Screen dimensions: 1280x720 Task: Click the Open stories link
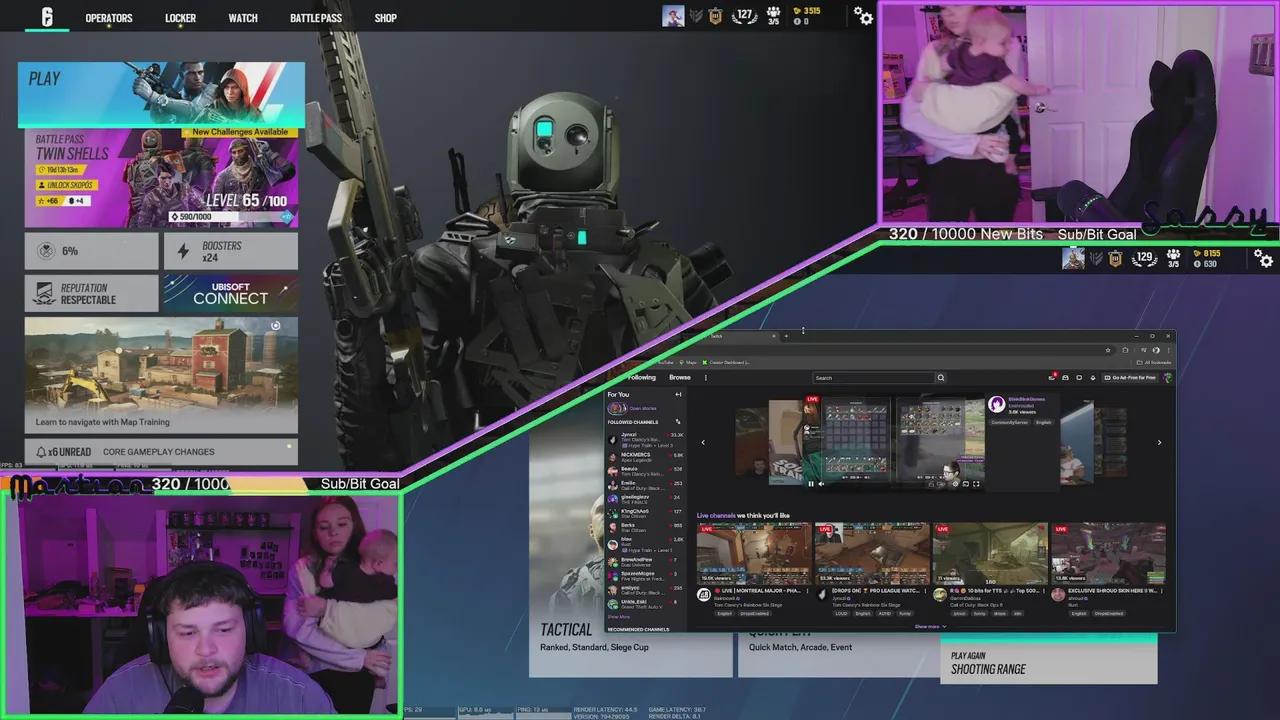coord(643,408)
